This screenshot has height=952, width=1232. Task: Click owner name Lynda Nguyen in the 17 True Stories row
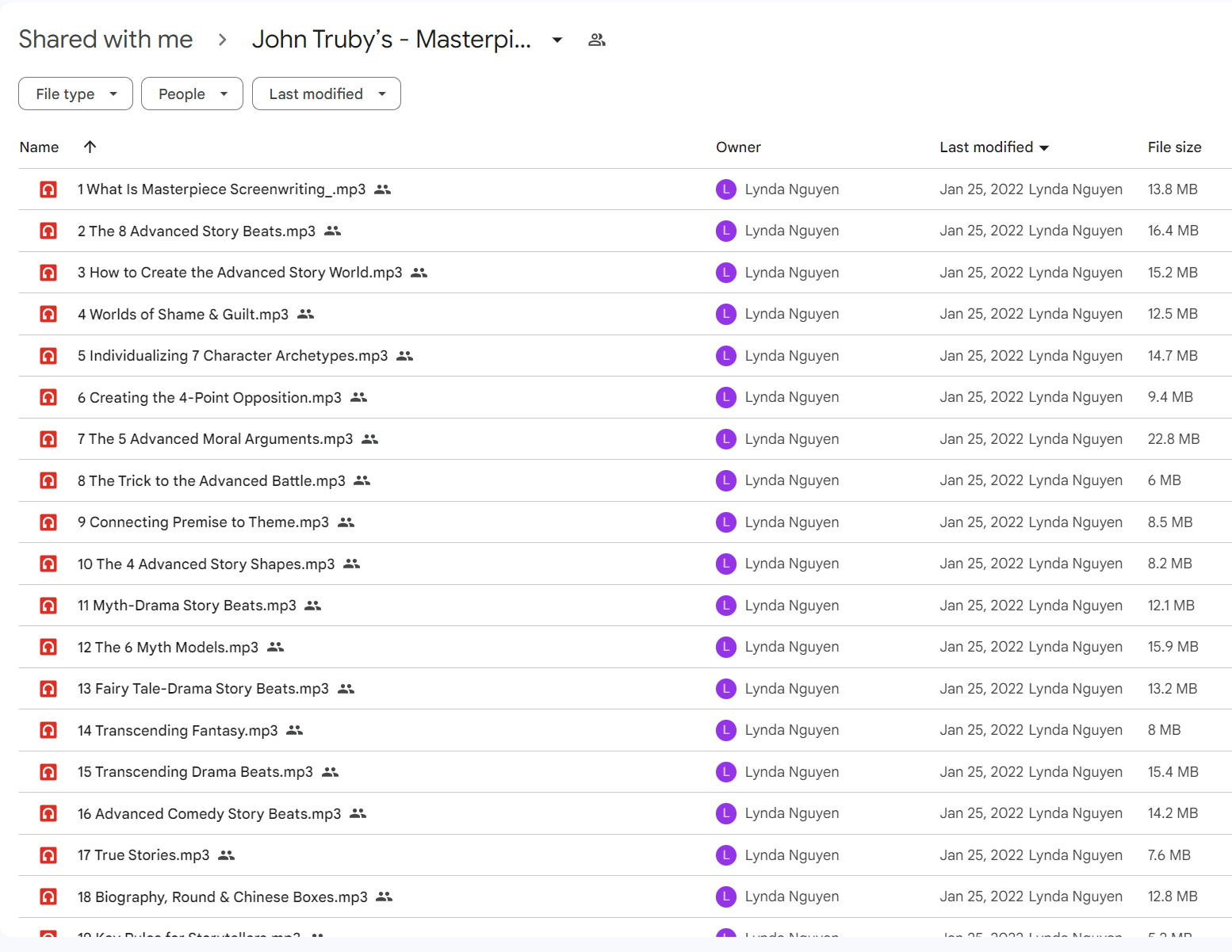792,855
